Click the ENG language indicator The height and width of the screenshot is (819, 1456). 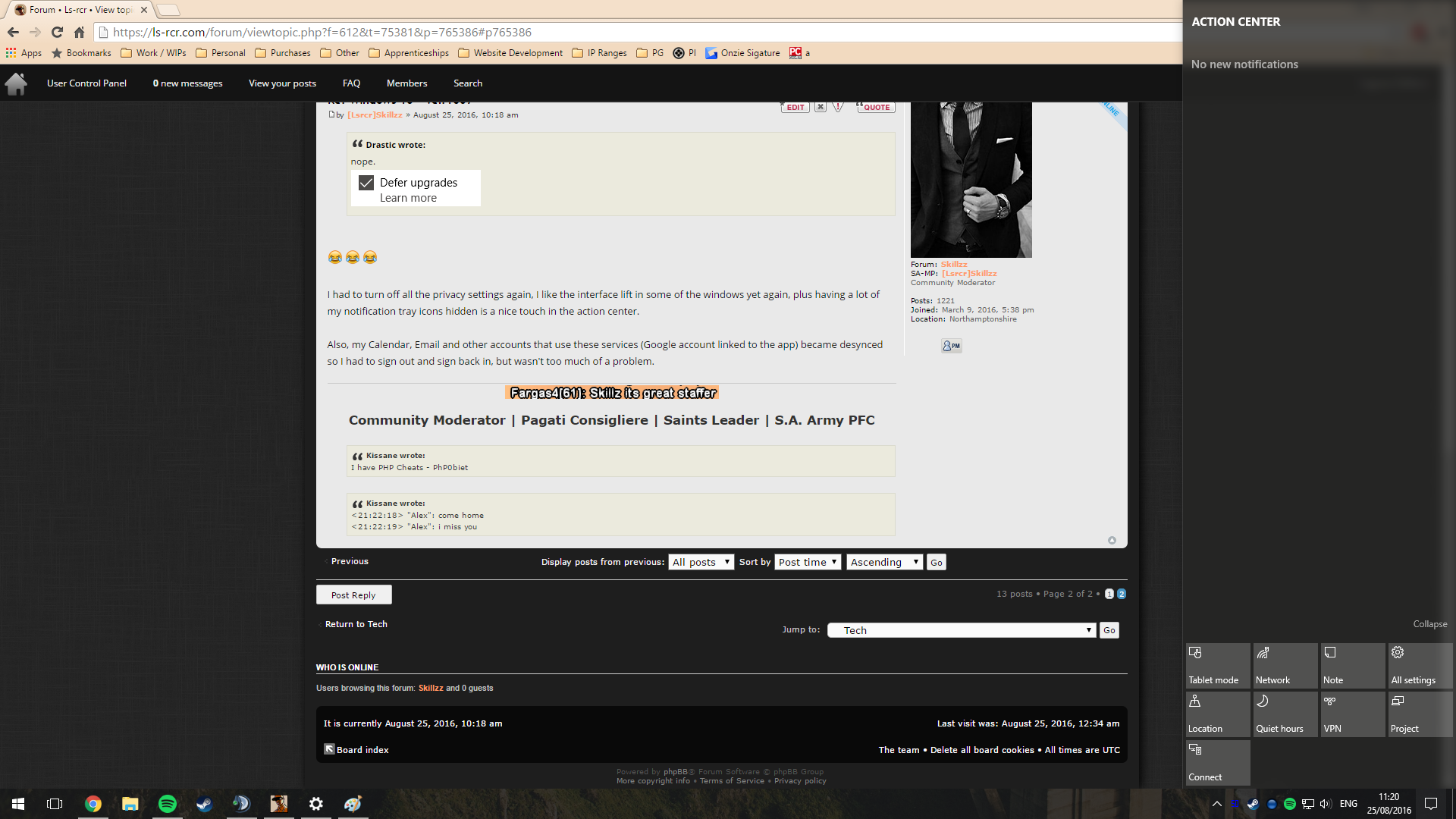point(1348,804)
